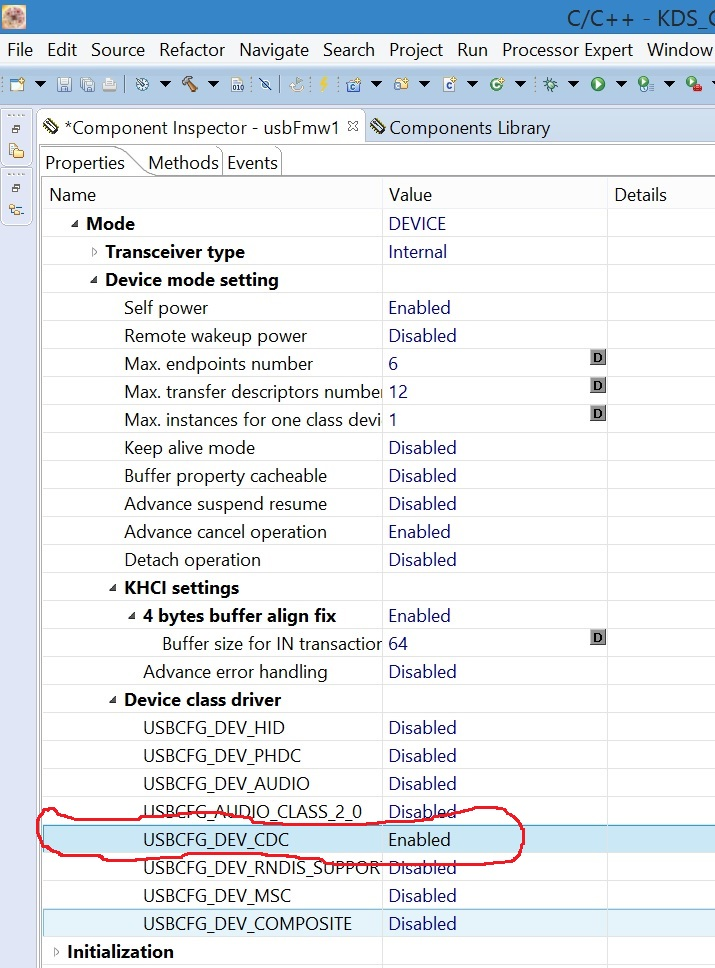Open the Processor Expert menu
The image size is (715, 968).
click(x=567, y=49)
